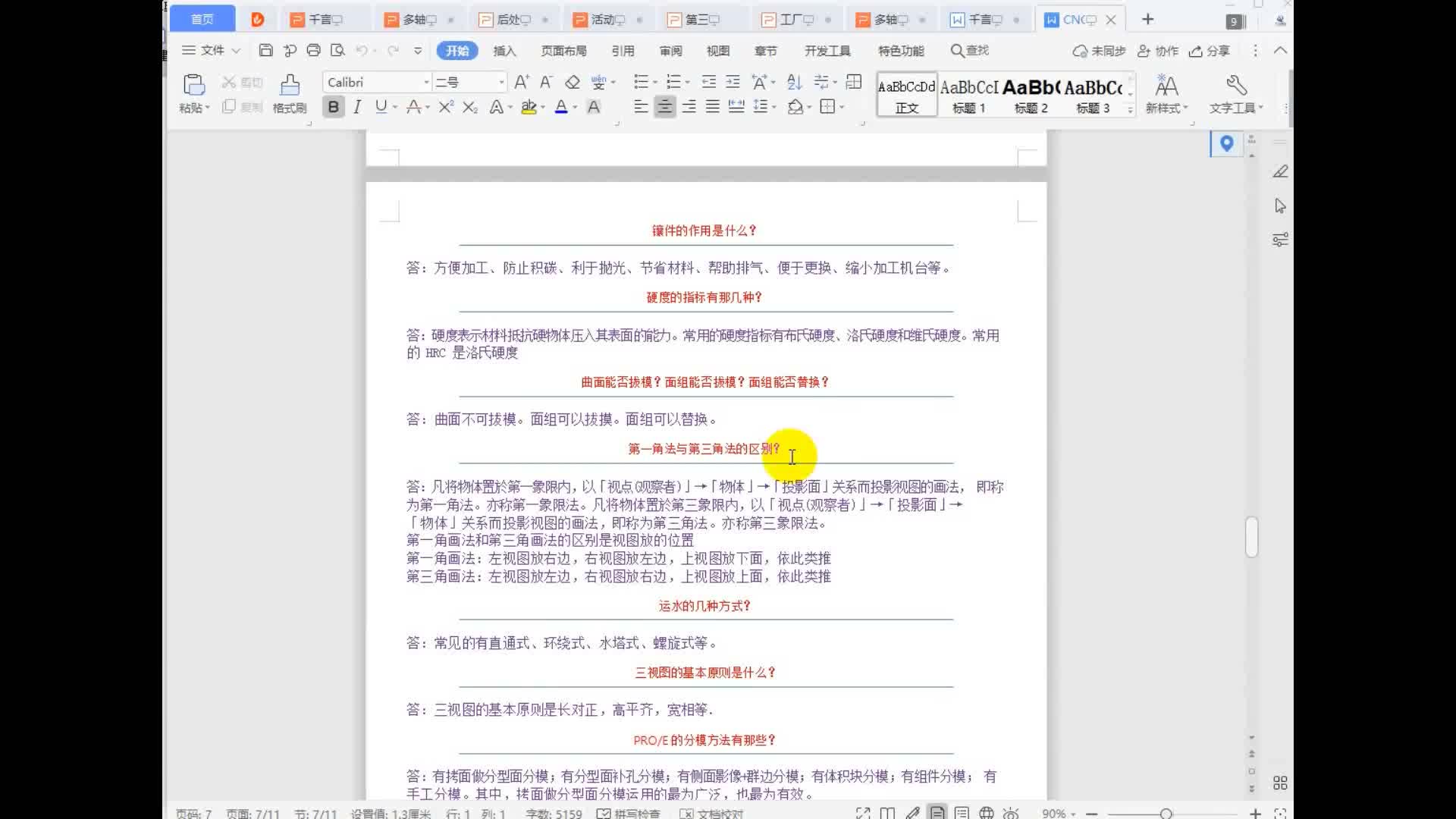Decrease font size with A- icon
This screenshot has height=819, width=1456.
[x=546, y=82]
